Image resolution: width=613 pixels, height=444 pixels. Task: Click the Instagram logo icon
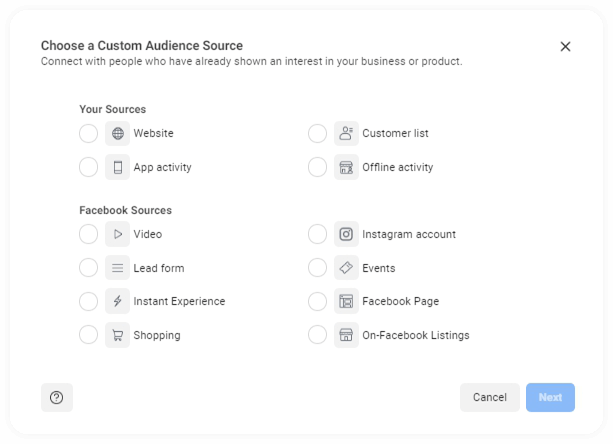tap(346, 234)
